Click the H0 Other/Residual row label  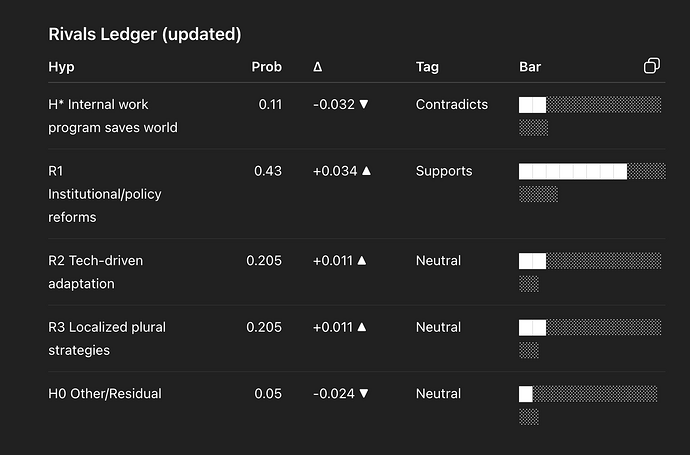(x=104, y=394)
